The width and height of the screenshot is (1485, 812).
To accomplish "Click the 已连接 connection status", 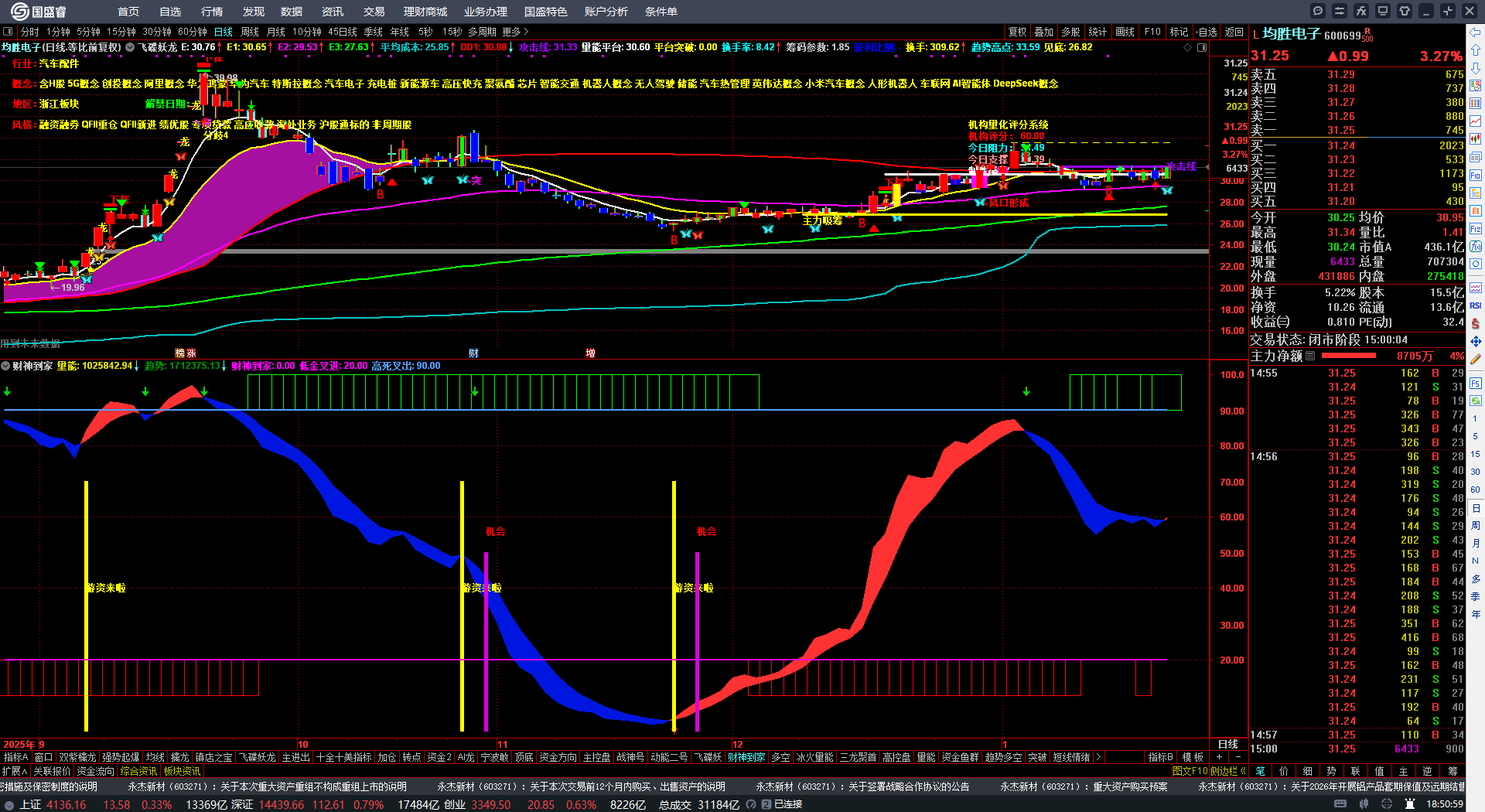I will pos(788,804).
